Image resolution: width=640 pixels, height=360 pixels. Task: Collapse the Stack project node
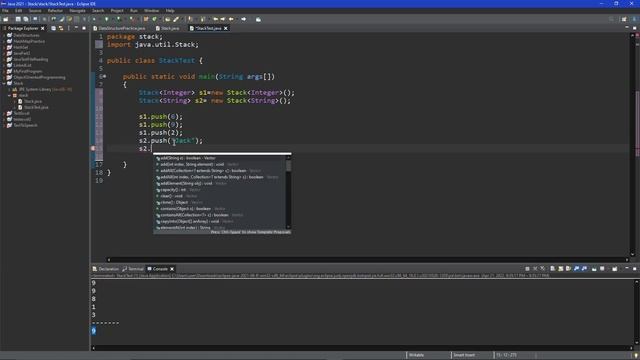(4, 83)
